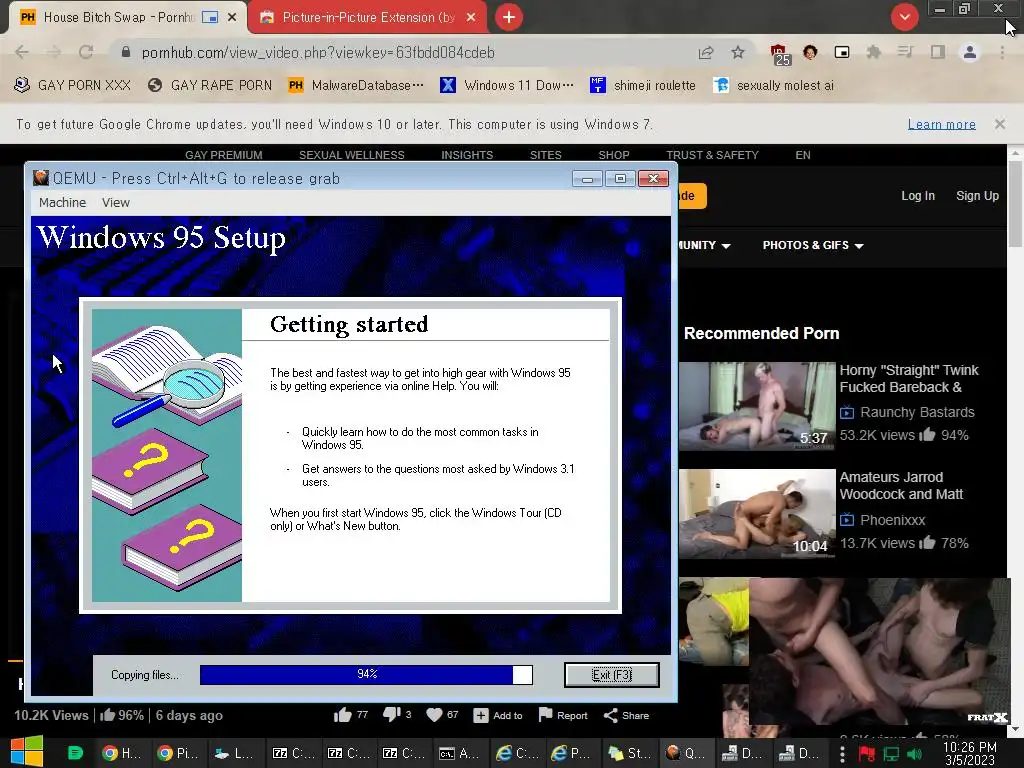Click the Sign Up link

coord(977,195)
